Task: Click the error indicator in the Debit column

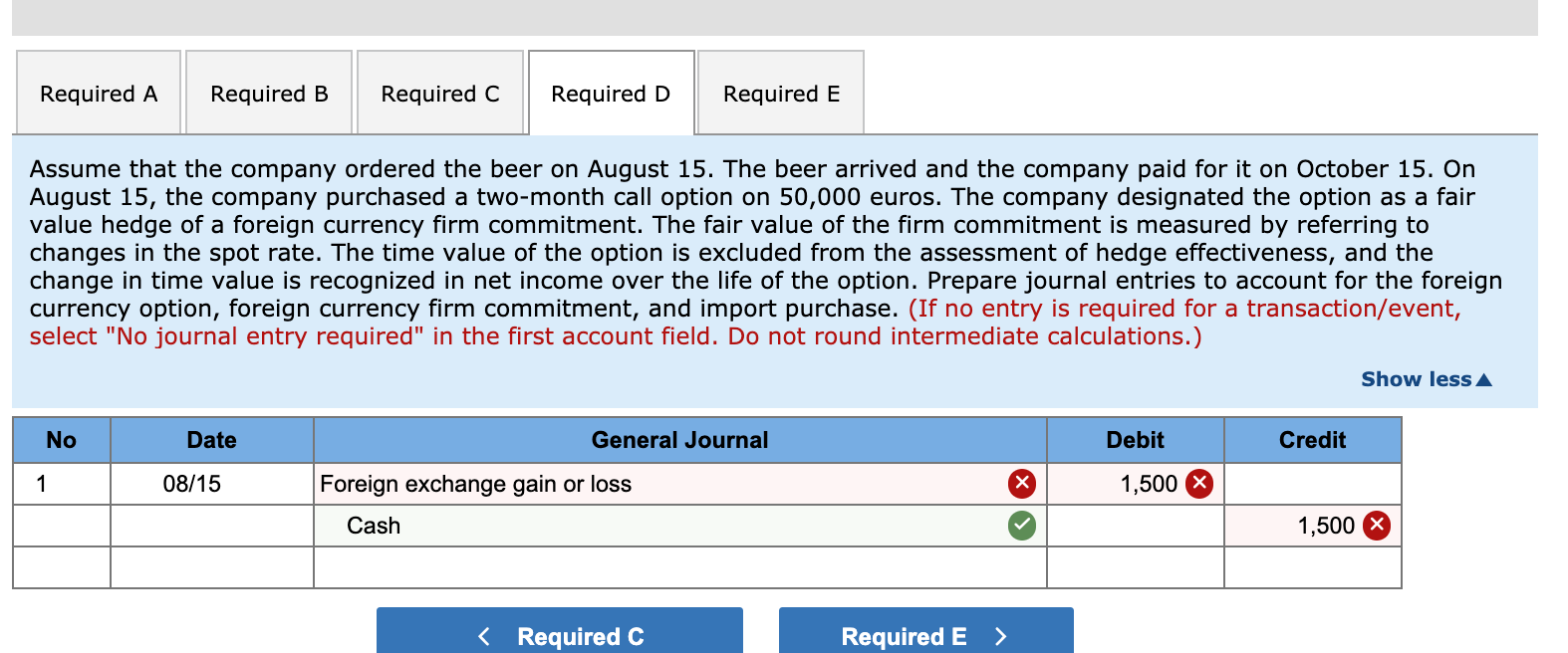Action: (1197, 484)
